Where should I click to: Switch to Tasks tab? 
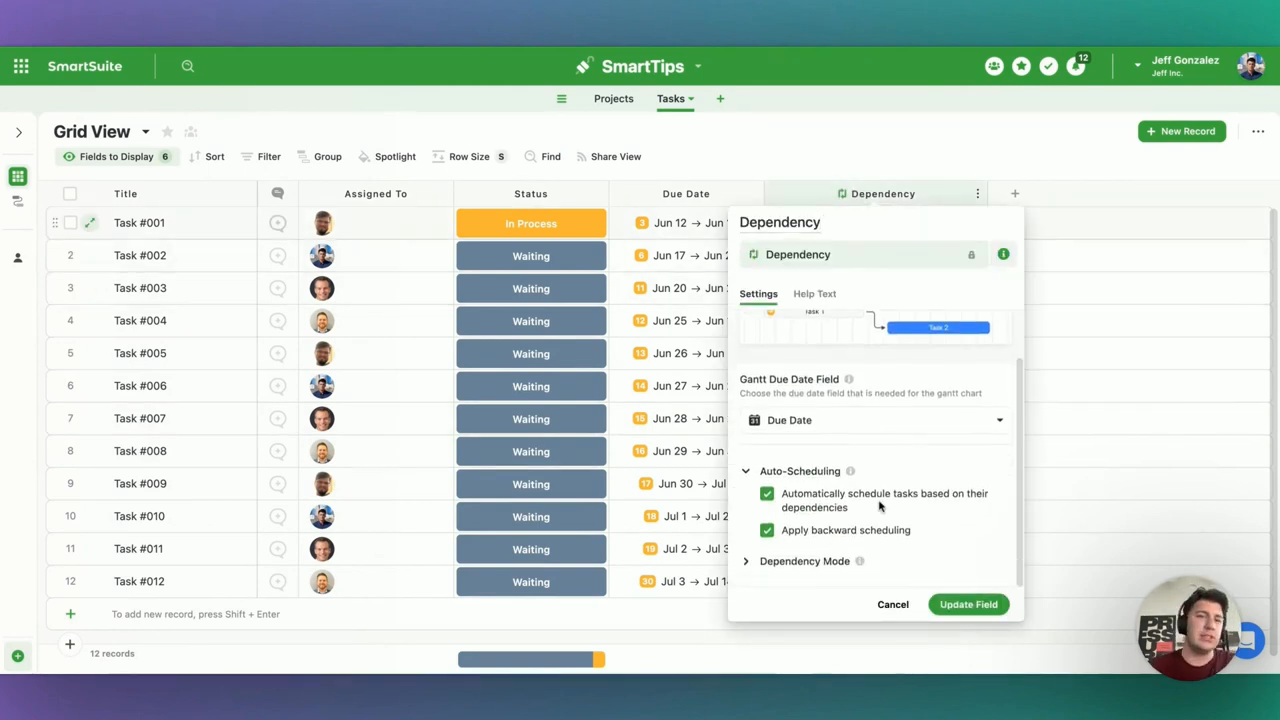(x=670, y=99)
